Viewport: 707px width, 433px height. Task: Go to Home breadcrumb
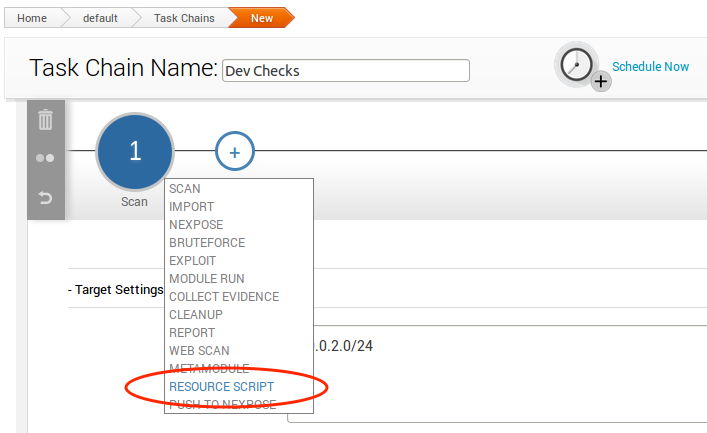click(x=32, y=18)
